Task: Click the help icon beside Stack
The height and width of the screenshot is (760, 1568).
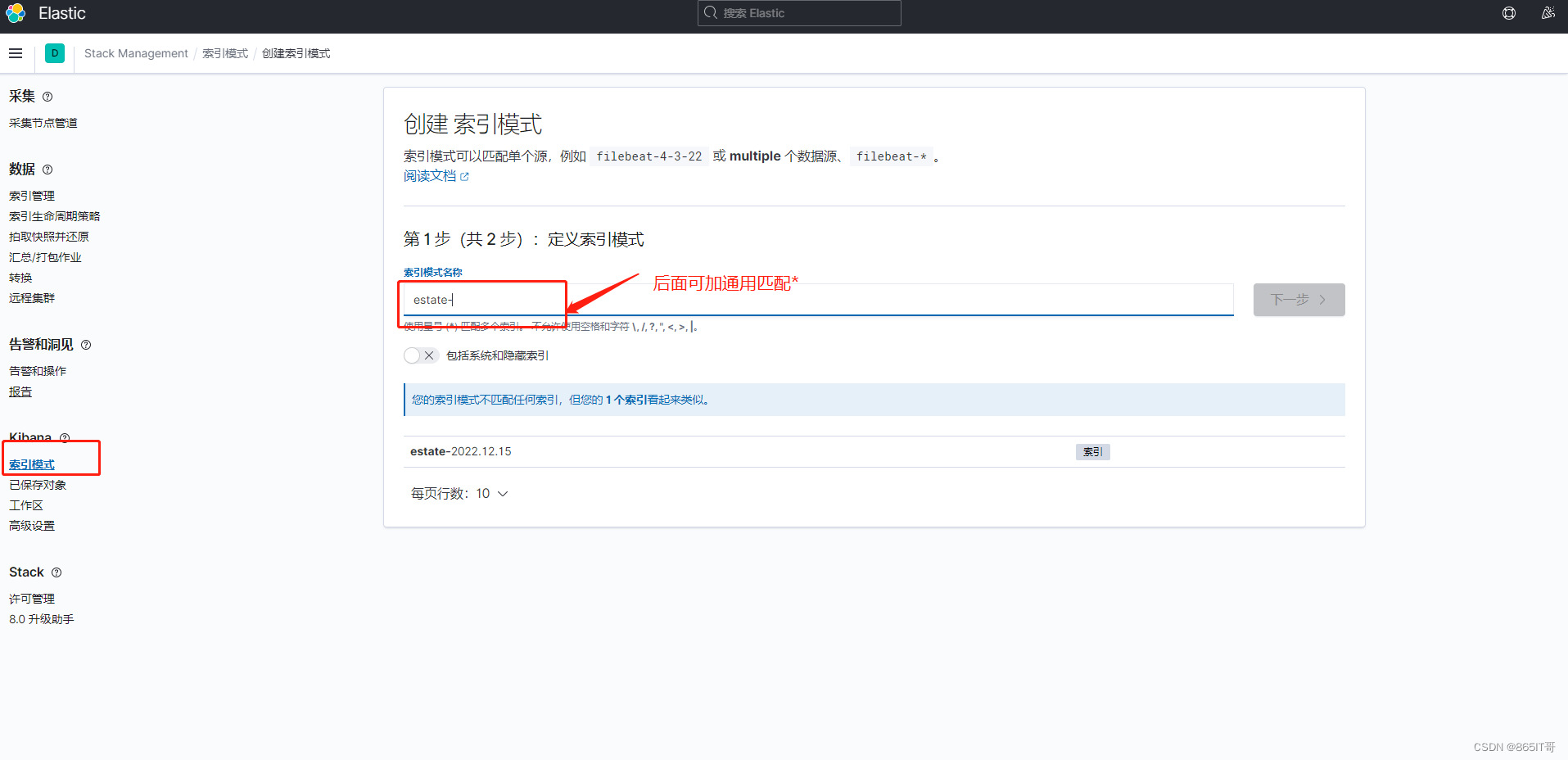Action: coord(56,572)
